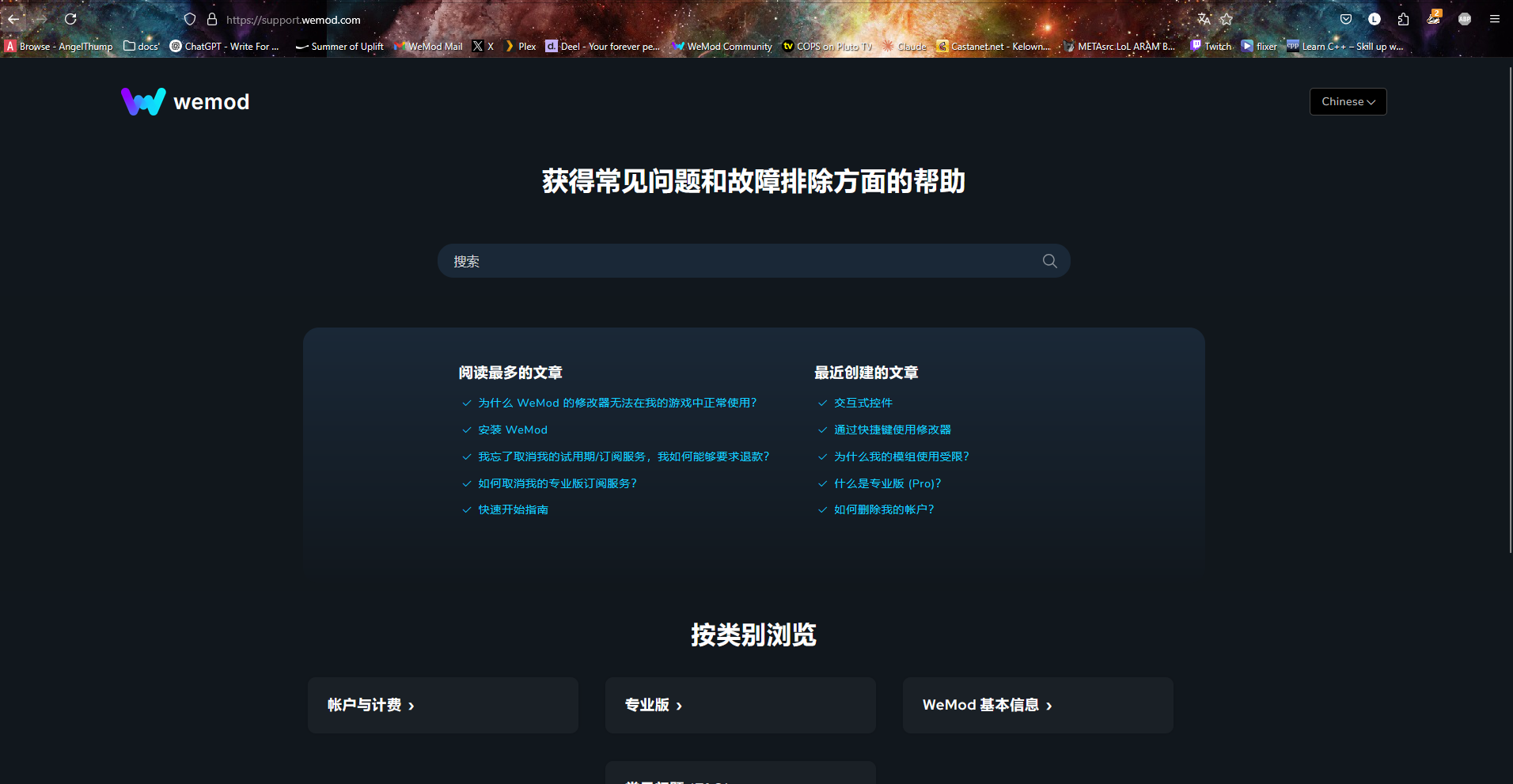Open the flixer bookmark

[1260, 47]
